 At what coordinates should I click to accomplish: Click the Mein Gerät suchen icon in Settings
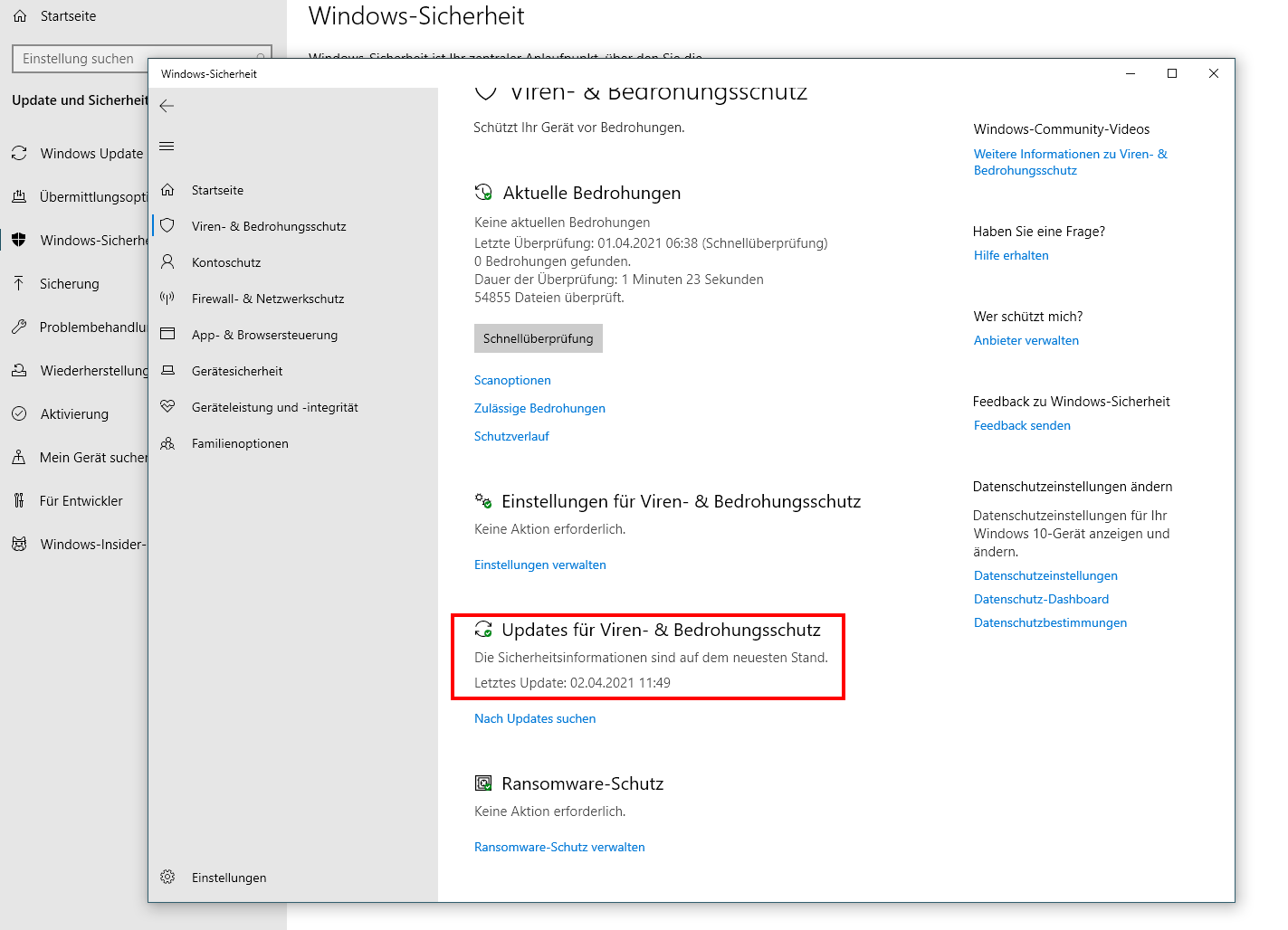(19, 457)
